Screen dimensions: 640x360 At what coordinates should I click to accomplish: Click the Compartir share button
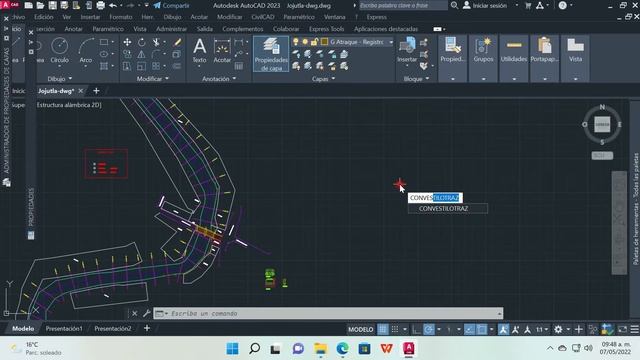point(171,5)
